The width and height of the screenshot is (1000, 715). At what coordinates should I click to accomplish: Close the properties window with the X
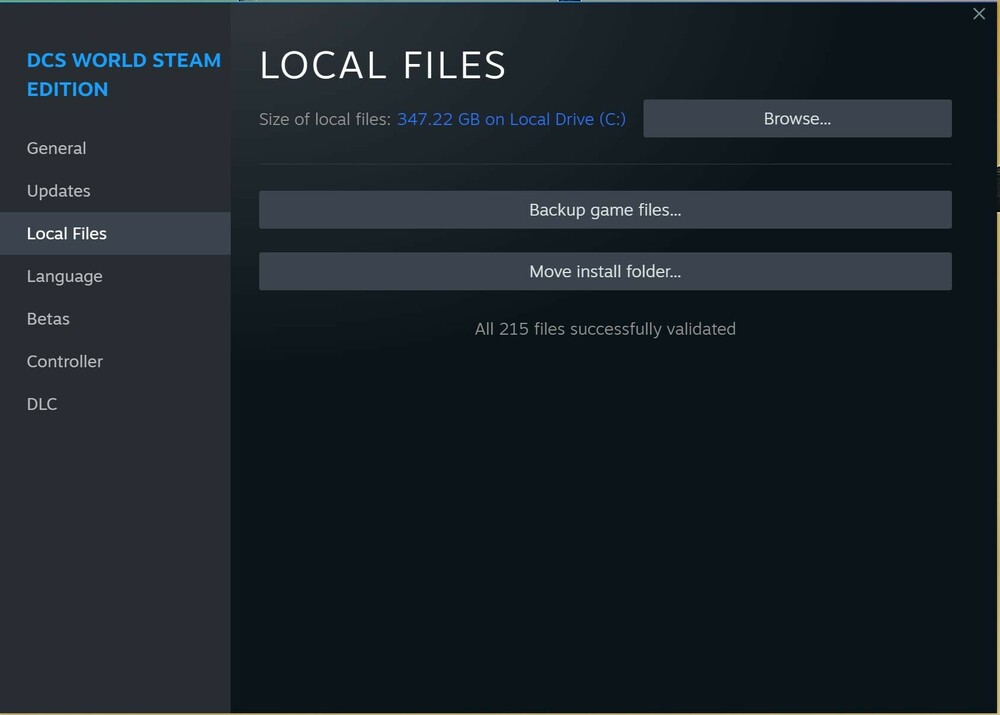979,14
